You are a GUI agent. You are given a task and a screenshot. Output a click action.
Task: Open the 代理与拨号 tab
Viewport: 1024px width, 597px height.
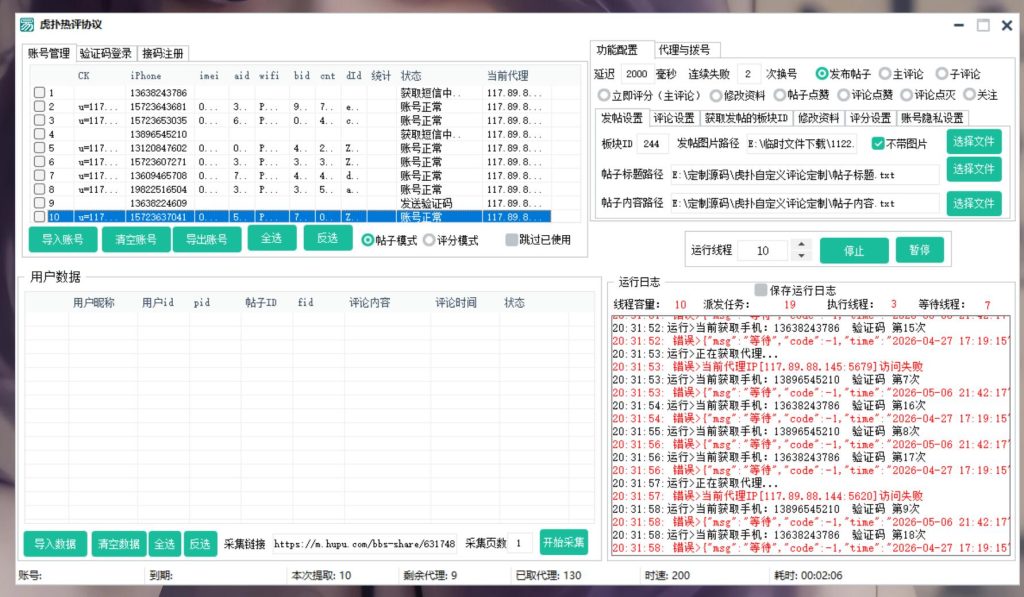[x=684, y=50]
